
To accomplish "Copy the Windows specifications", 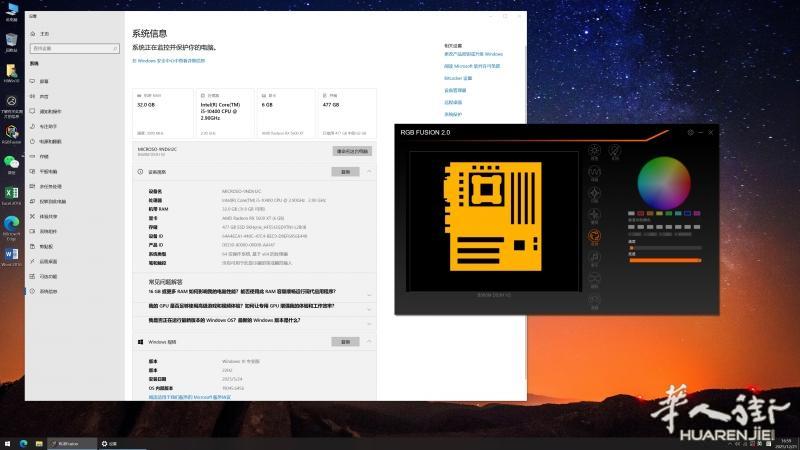I will click(345, 342).
